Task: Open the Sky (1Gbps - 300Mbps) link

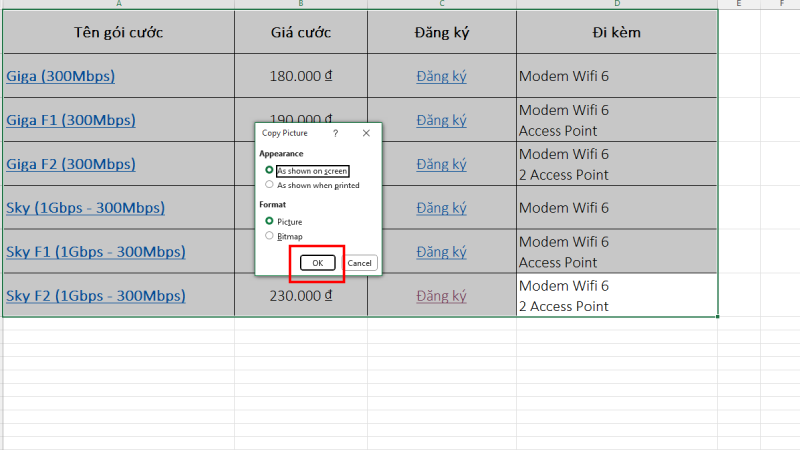Action: 85,208
